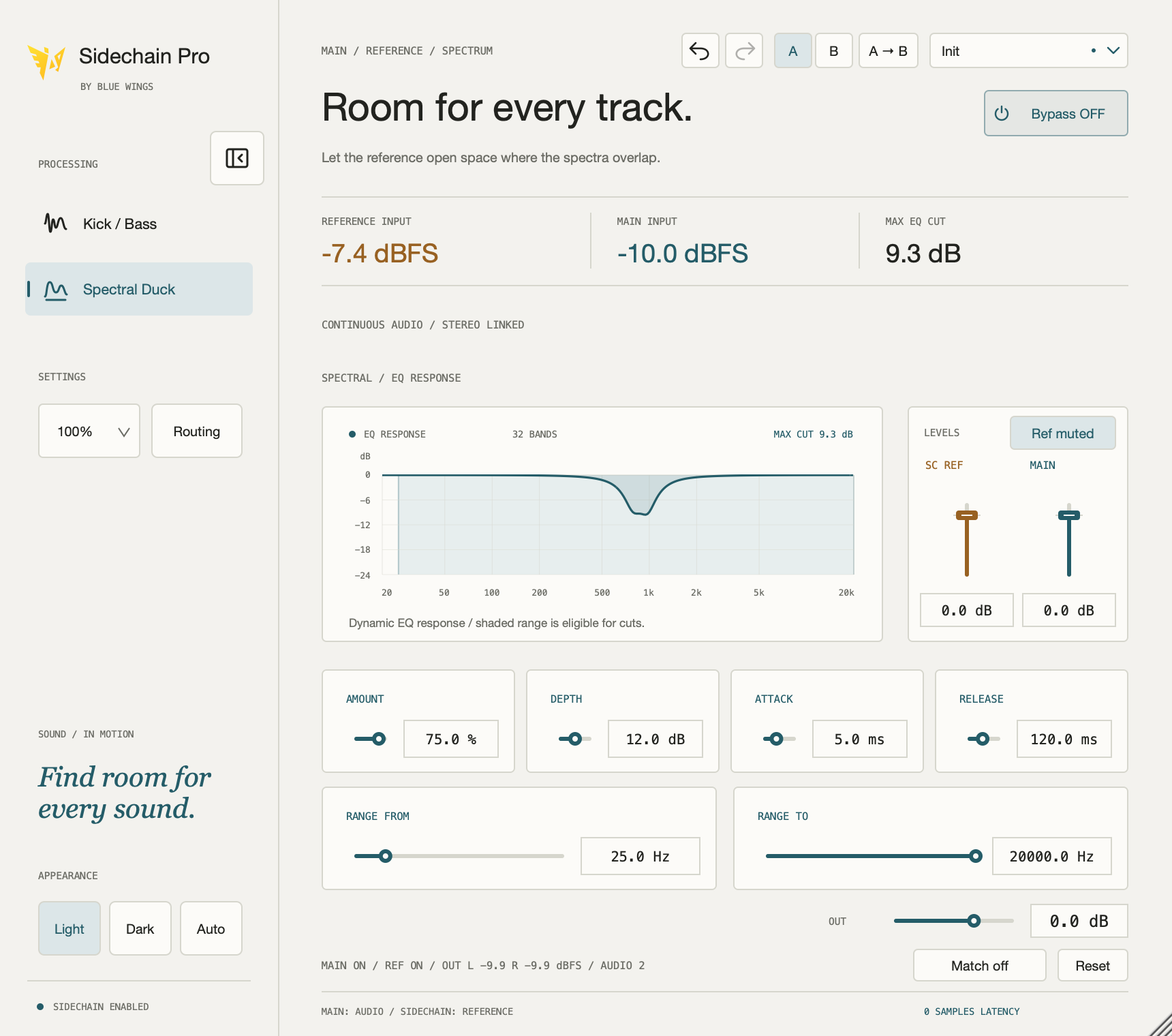Open the 100% scale dropdown
This screenshot has height=1036, width=1172.
[x=89, y=431]
